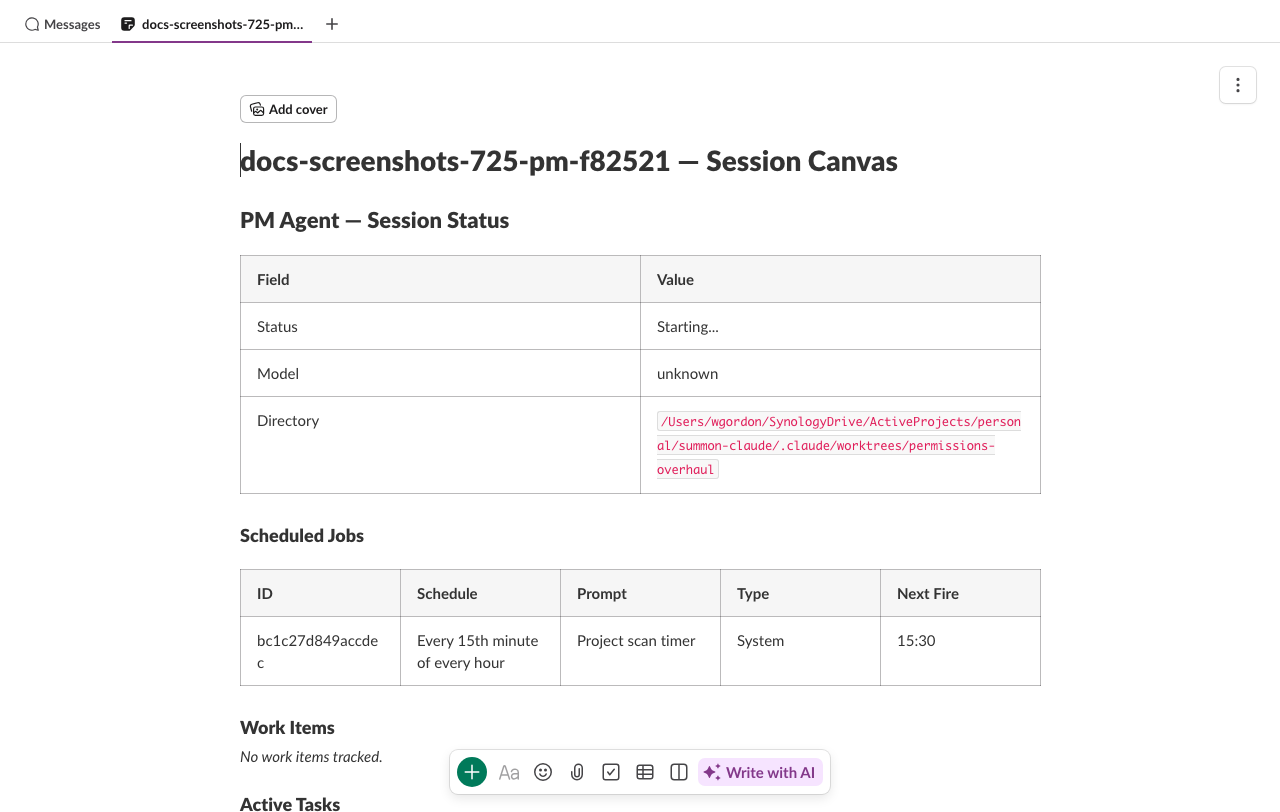1280x812 pixels.
Task: Click the canvas icon on the active tab
Action: coord(127,24)
